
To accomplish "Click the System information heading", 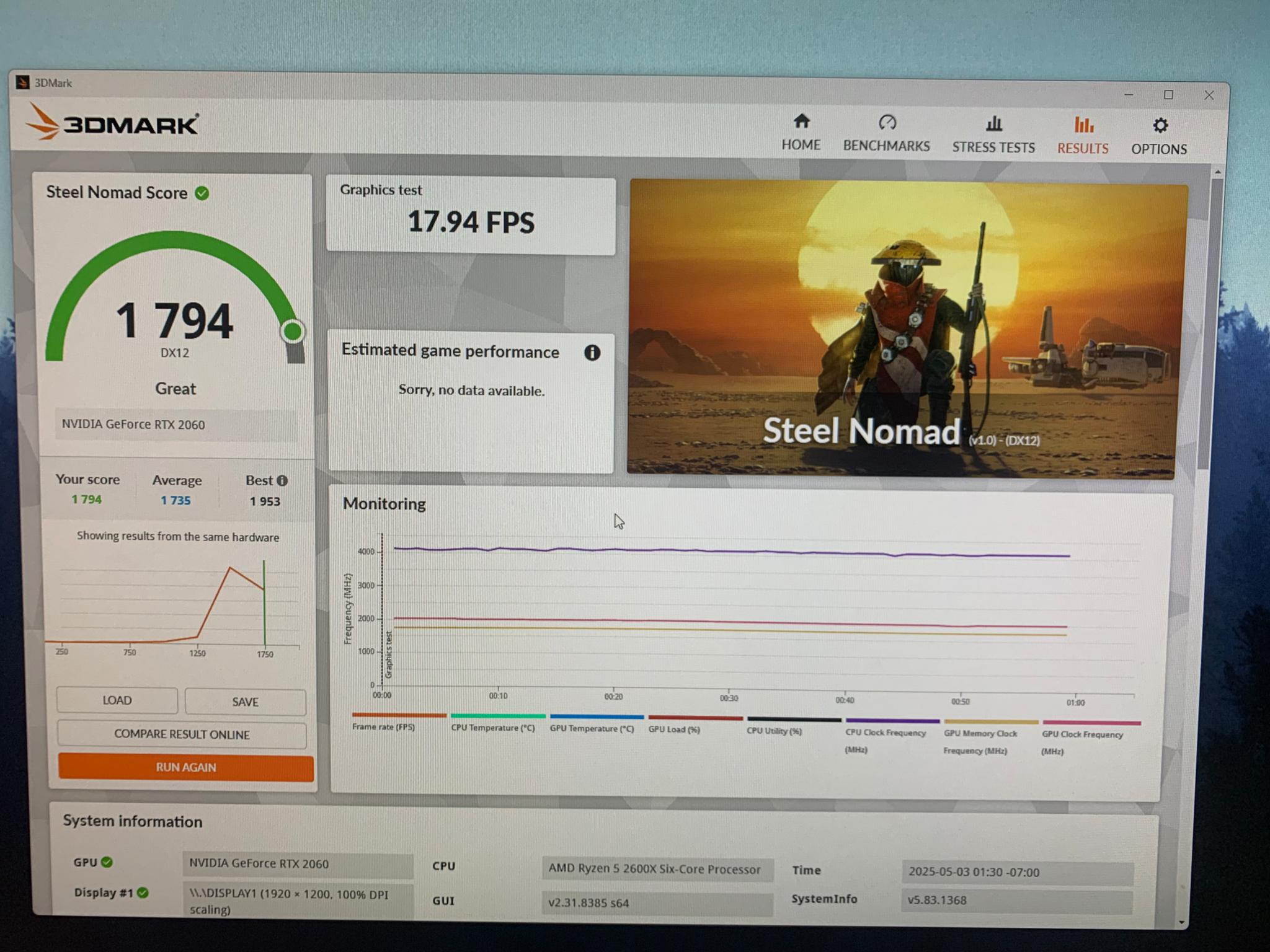I will coord(133,821).
